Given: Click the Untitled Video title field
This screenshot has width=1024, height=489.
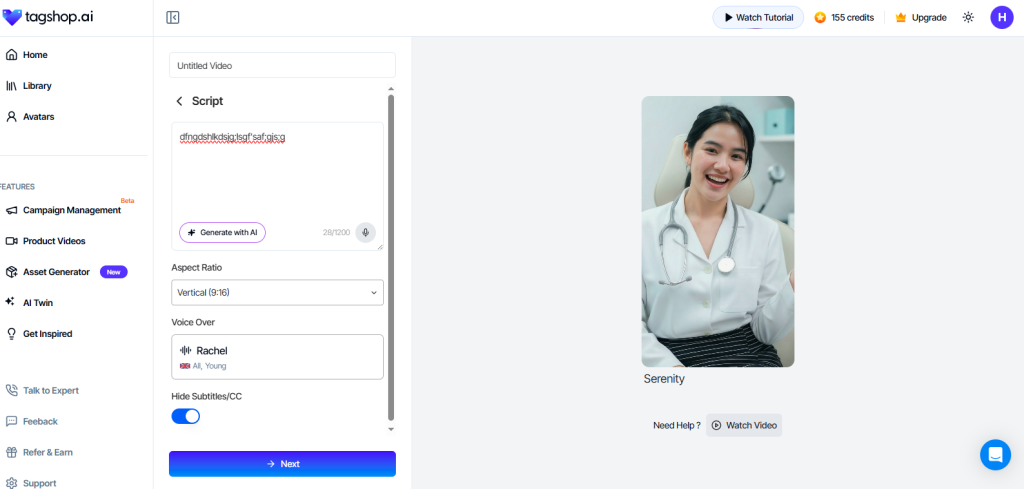Looking at the screenshot, I should 282,66.
